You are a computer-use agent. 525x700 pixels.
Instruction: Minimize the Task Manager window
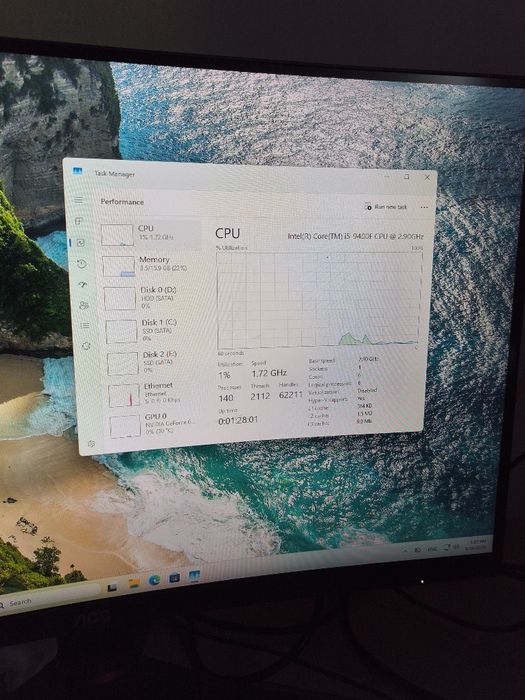[387, 176]
